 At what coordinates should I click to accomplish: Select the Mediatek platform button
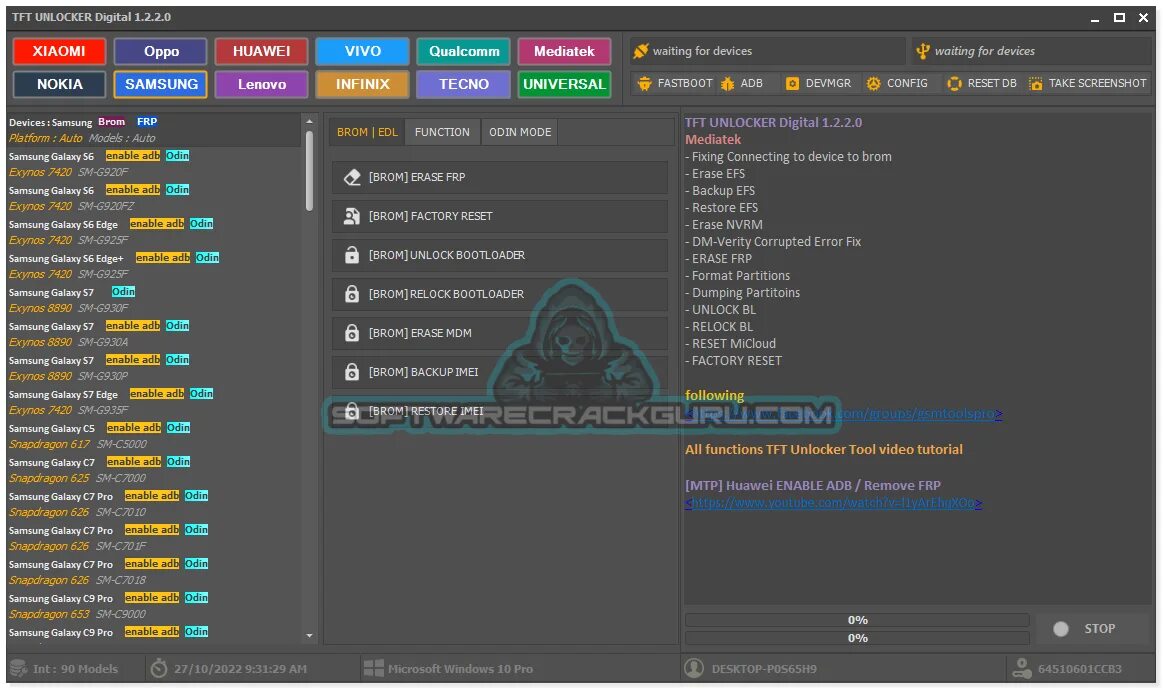(564, 51)
